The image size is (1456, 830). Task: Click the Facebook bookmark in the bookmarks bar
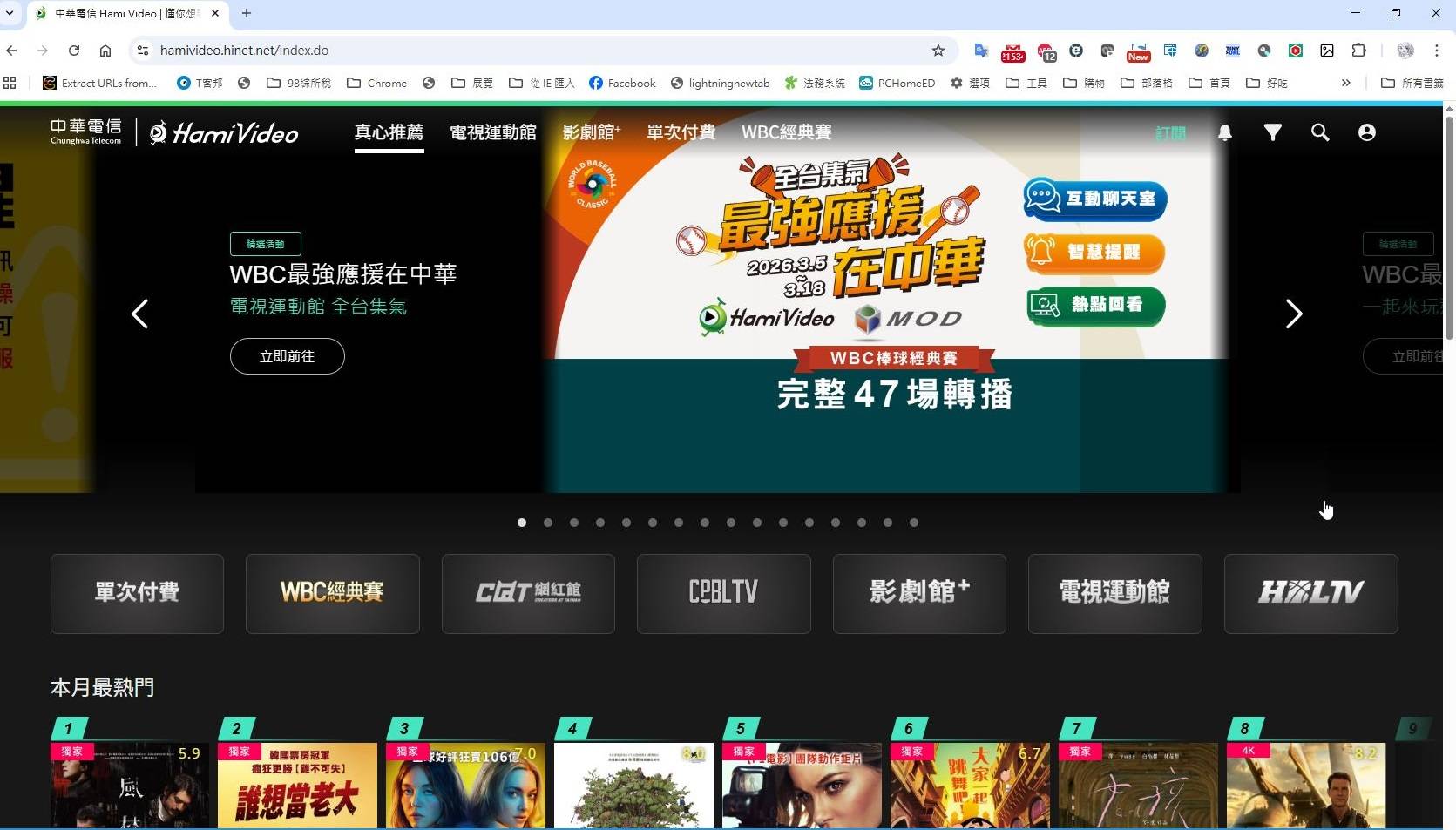[x=621, y=83]
